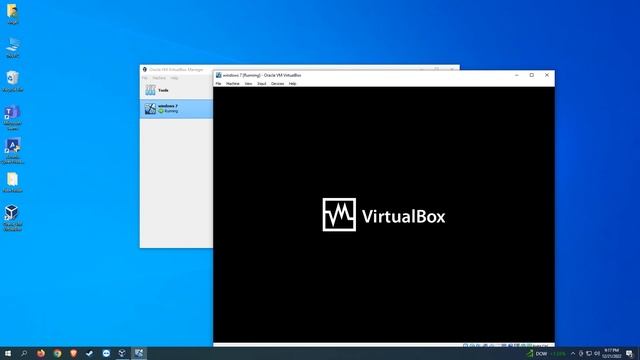Click the VirtualBox logo on the VM screen
The image size is (640, 360).
[x=384, y=215]
